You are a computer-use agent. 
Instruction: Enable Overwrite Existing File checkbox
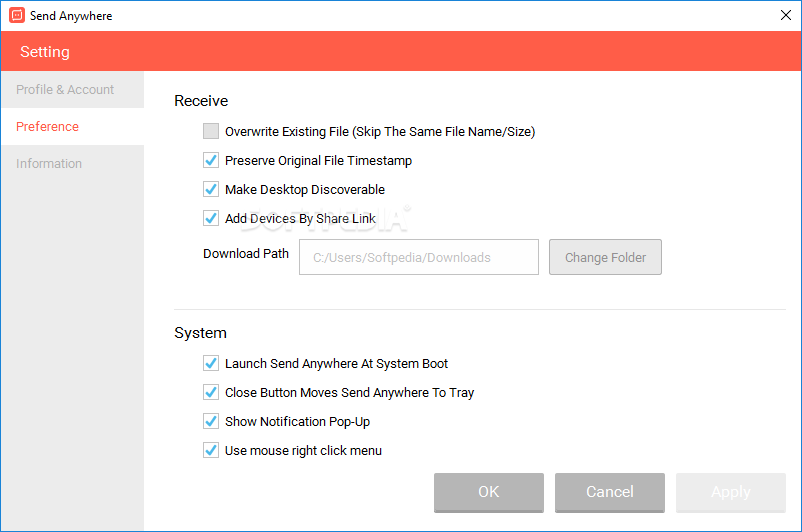point(211,131)
